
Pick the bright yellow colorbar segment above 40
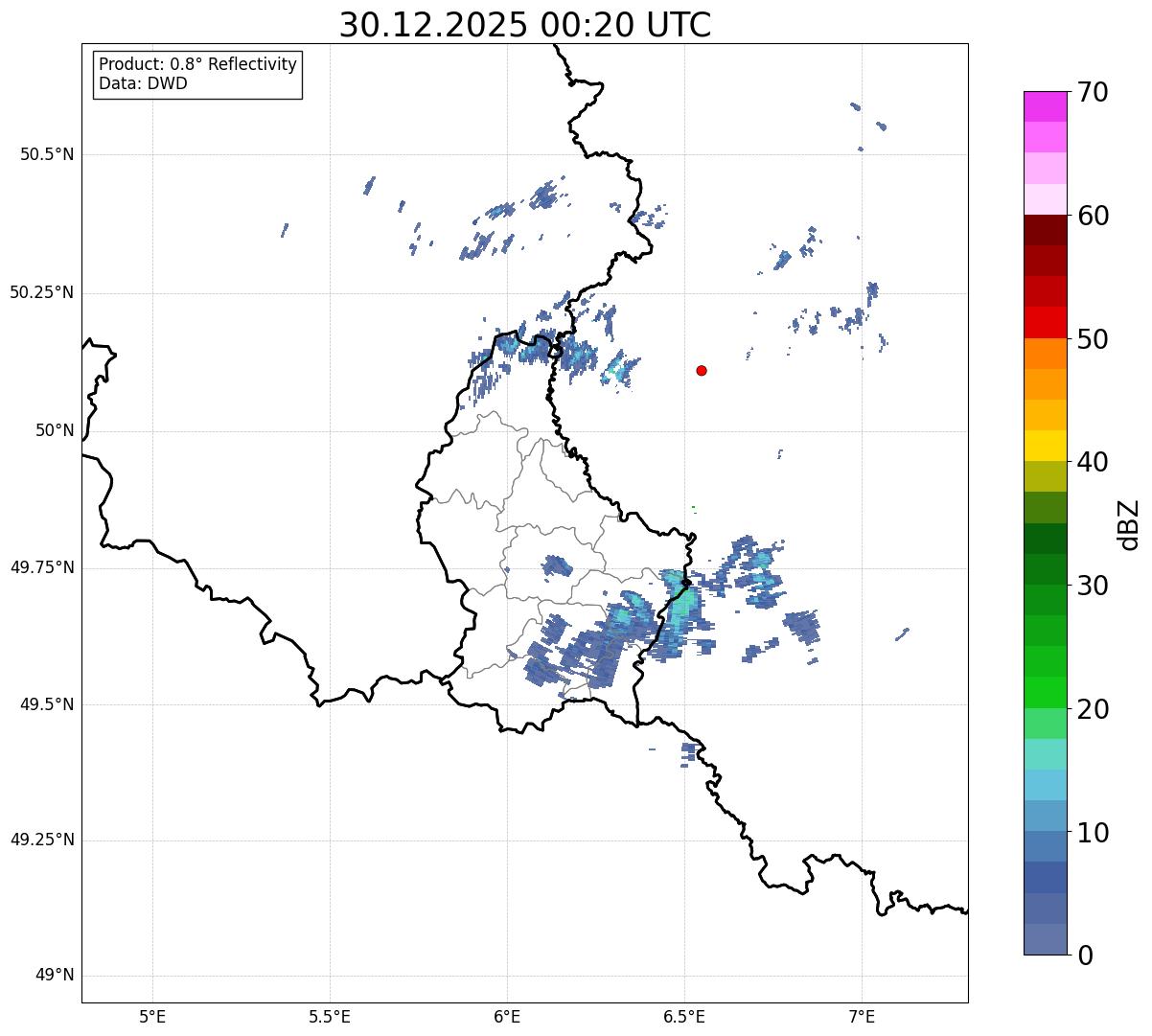coord(1045,446)
